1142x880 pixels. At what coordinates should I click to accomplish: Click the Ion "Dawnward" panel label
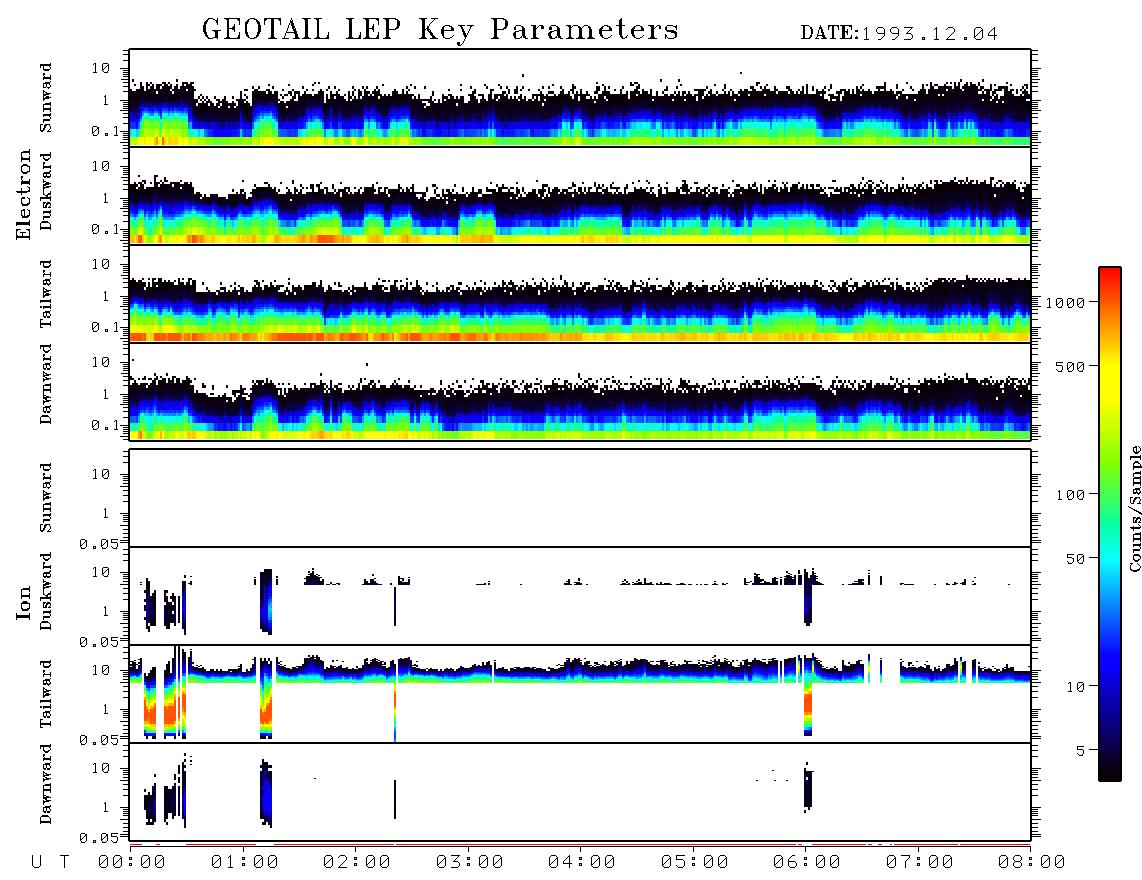[45, 784]
